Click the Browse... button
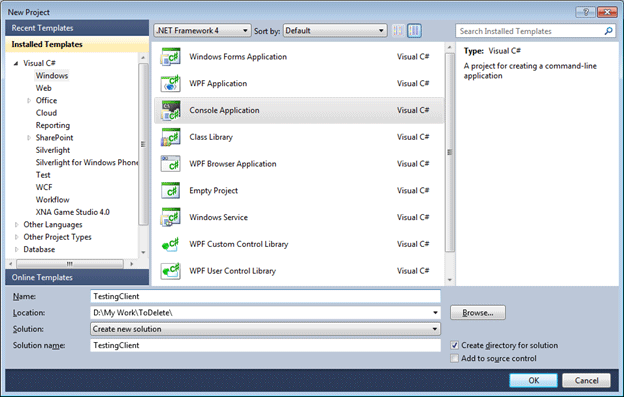Viewport: 624px width, 397px height. pos(478,313)
